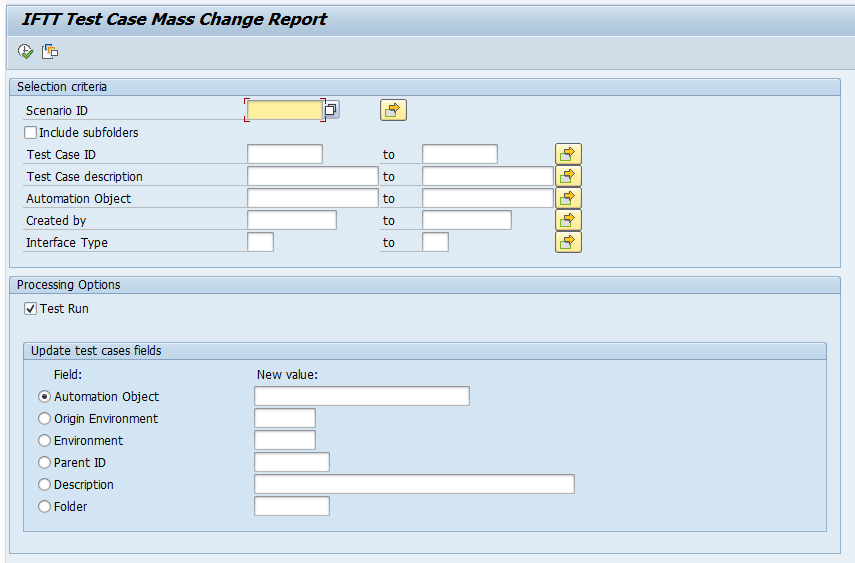Open multiple selection for Interface Type

(x=568, y=242)
